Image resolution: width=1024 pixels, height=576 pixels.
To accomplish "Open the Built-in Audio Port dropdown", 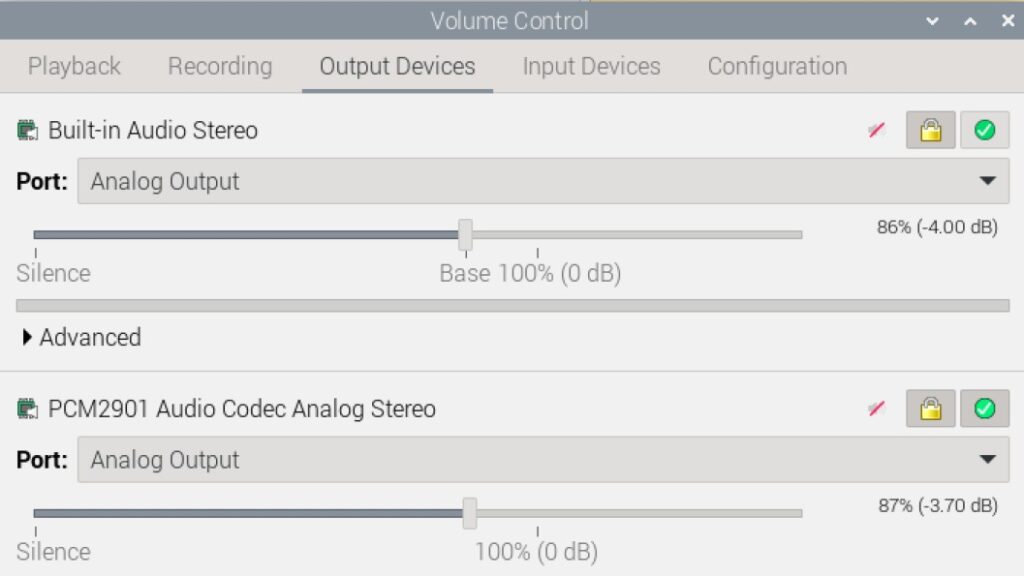I will point(543,181).
